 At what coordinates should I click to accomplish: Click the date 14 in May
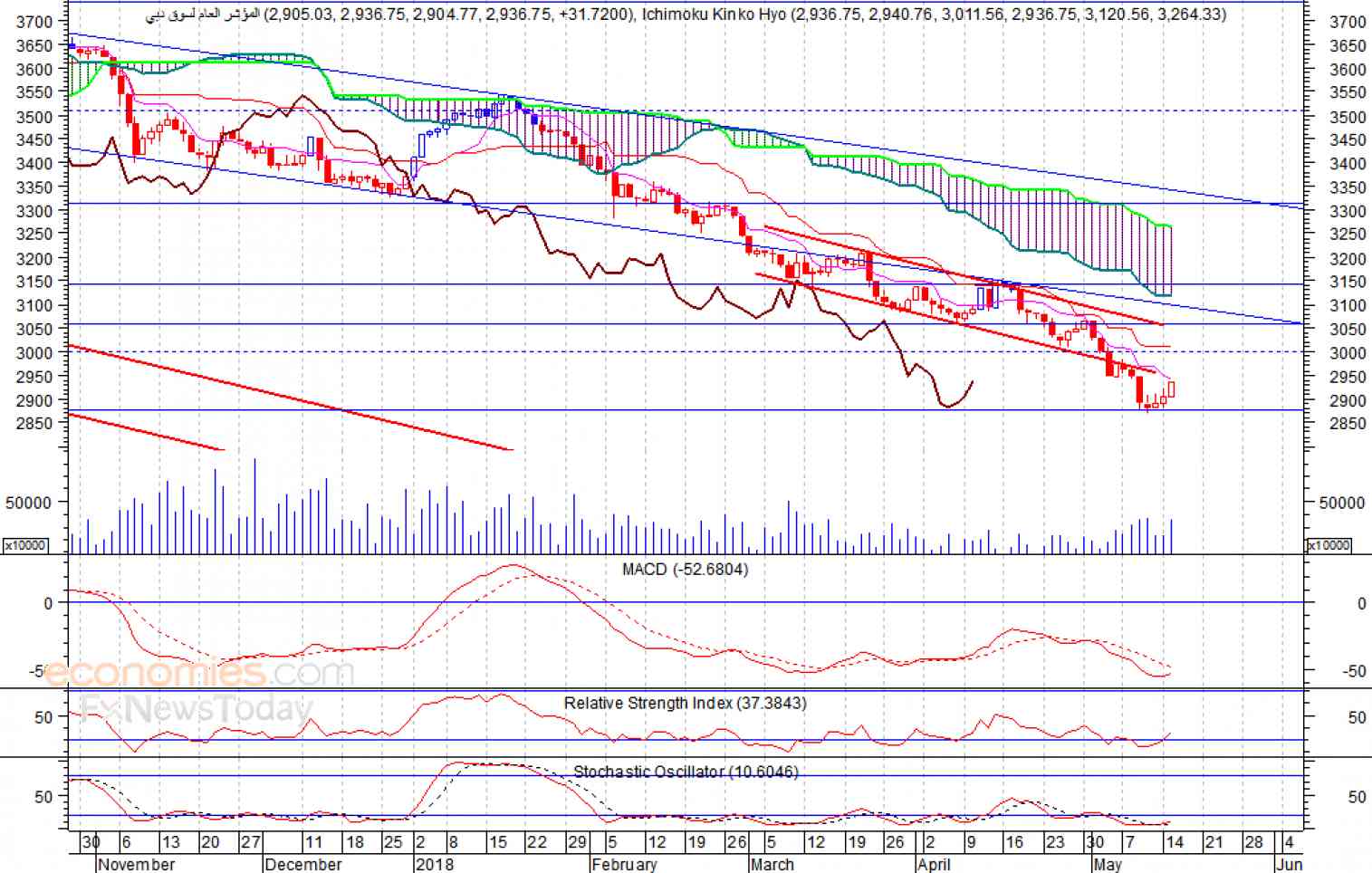[1175, 842]
